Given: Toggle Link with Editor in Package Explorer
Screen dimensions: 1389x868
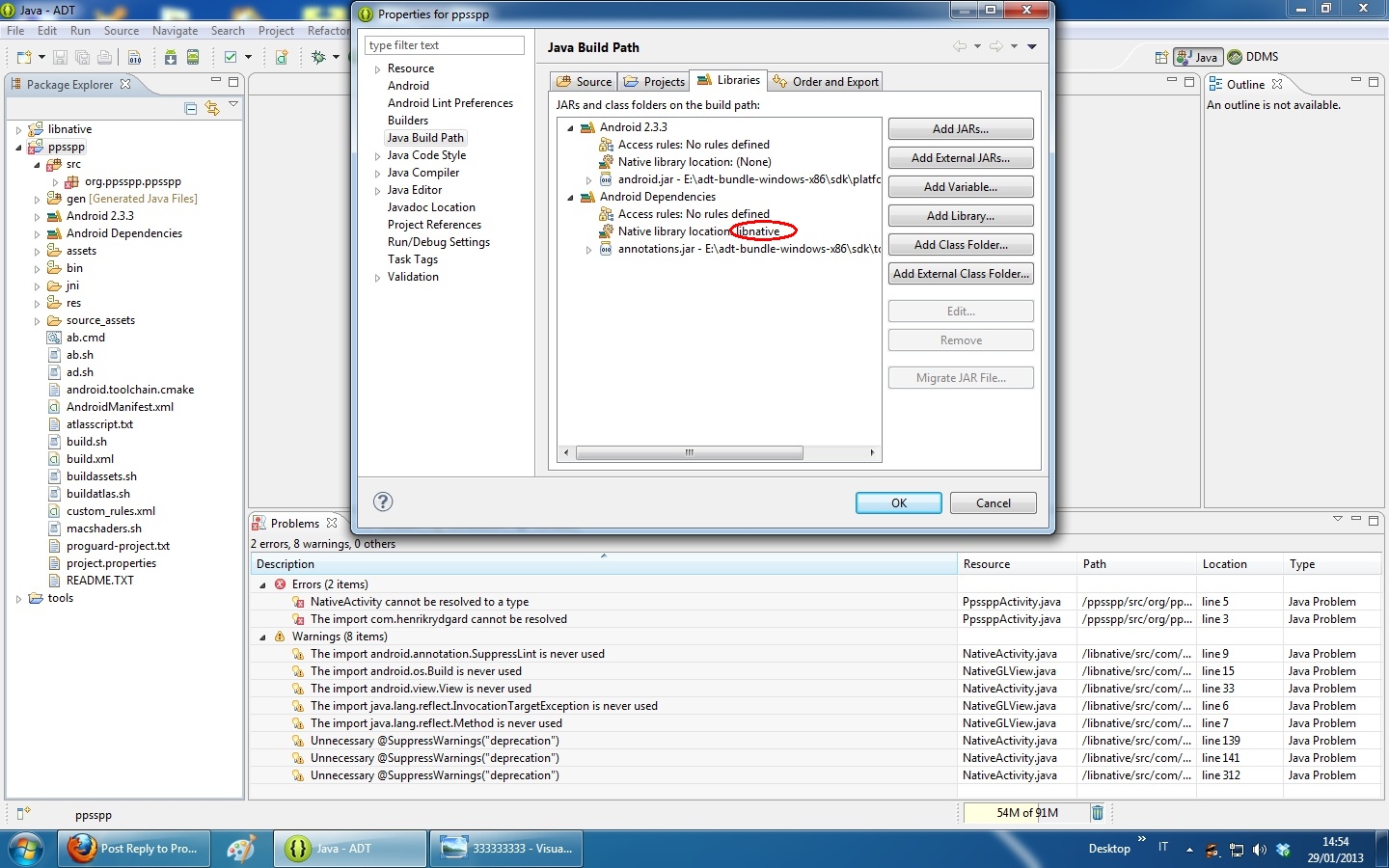Looking at the screenshot, I should click(x=212, y=109).
